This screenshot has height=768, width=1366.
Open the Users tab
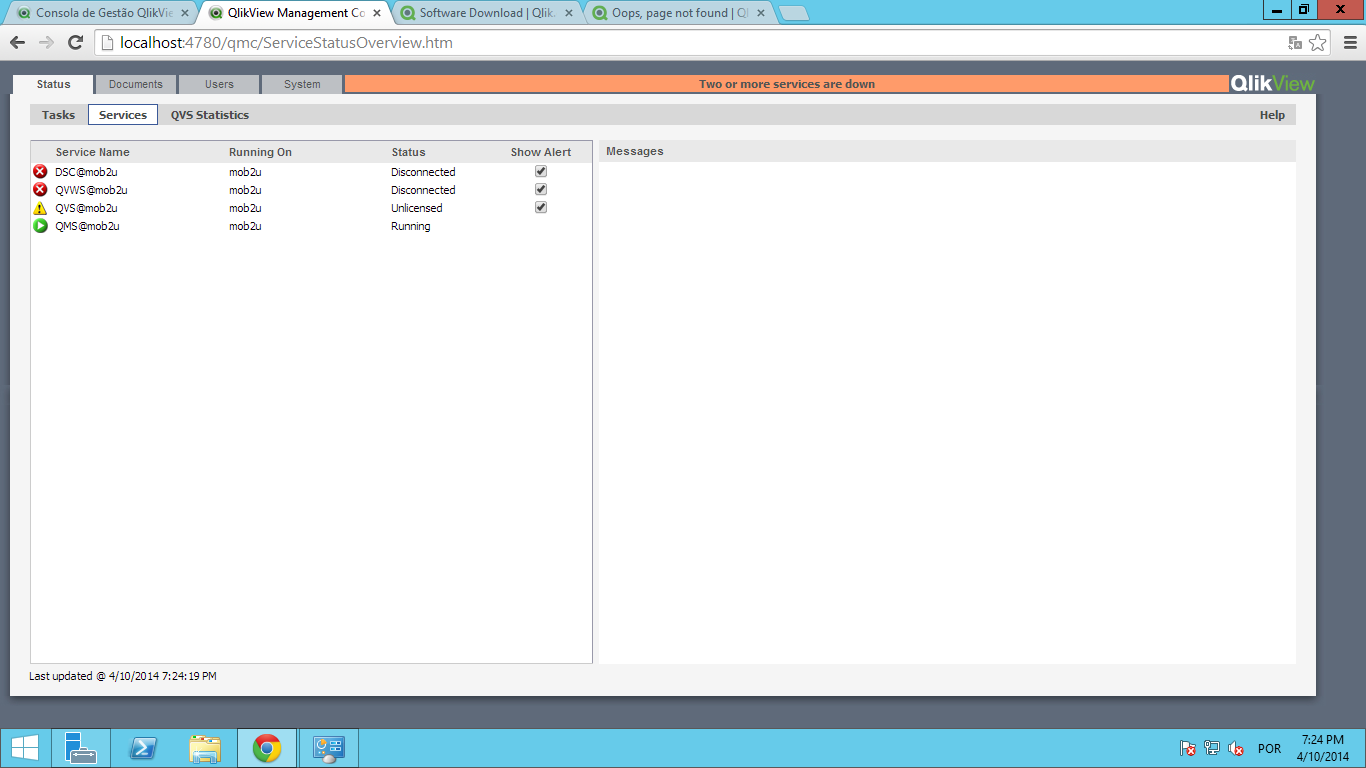[219, 84]
